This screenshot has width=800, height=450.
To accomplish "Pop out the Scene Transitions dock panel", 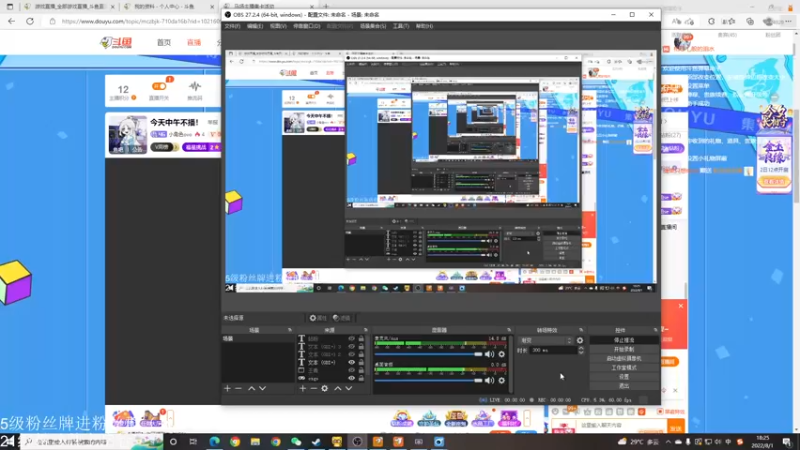I will point(581,330).
